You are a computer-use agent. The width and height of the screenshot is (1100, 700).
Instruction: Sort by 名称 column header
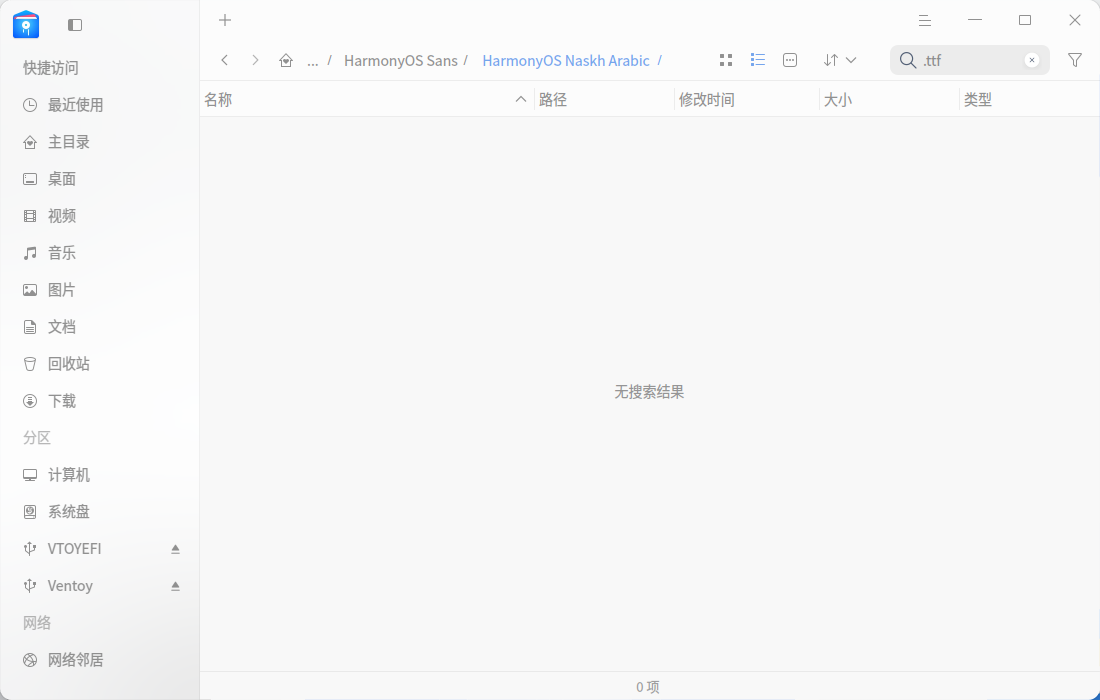(x=218, y=100)
